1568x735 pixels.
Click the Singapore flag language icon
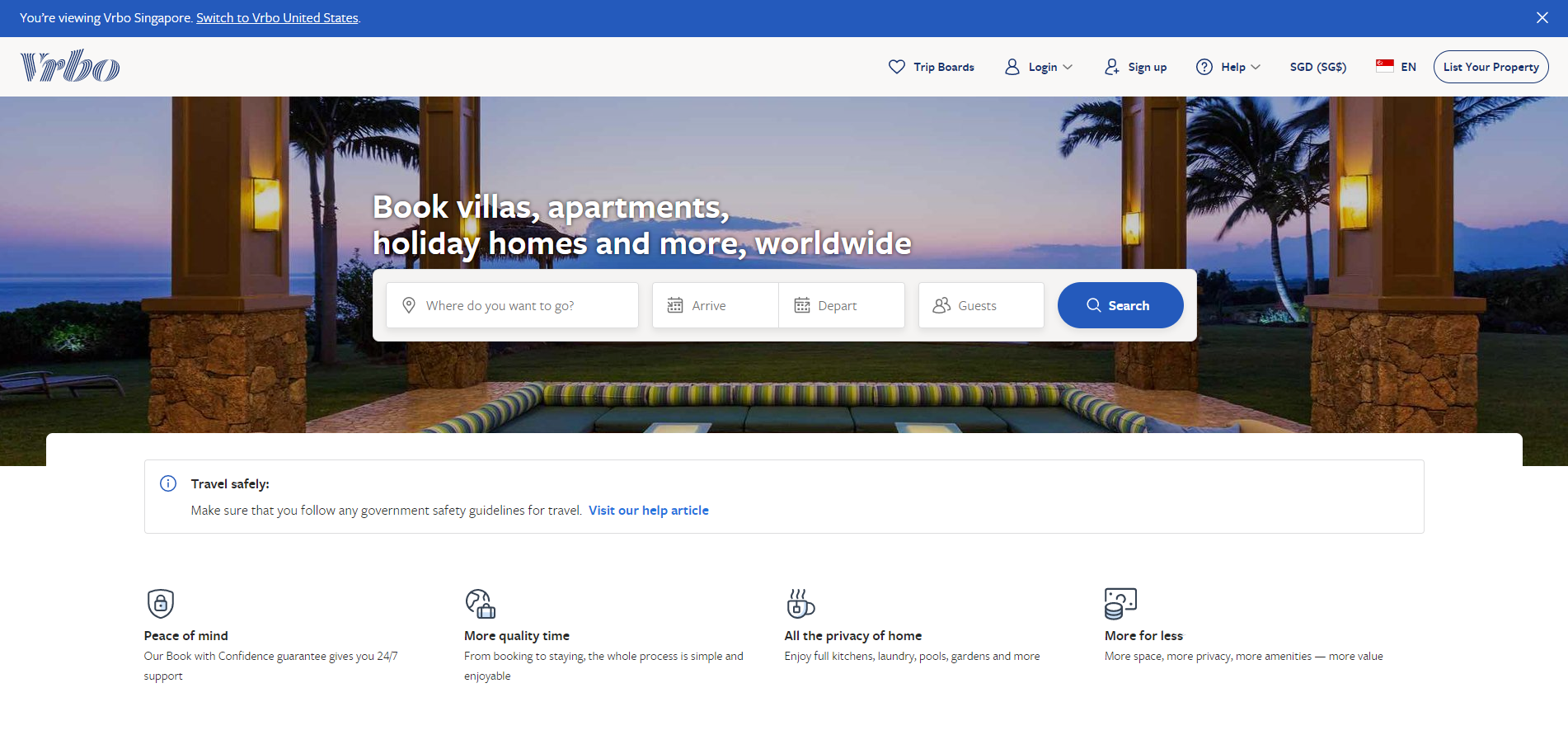[x=1385, y=66]
